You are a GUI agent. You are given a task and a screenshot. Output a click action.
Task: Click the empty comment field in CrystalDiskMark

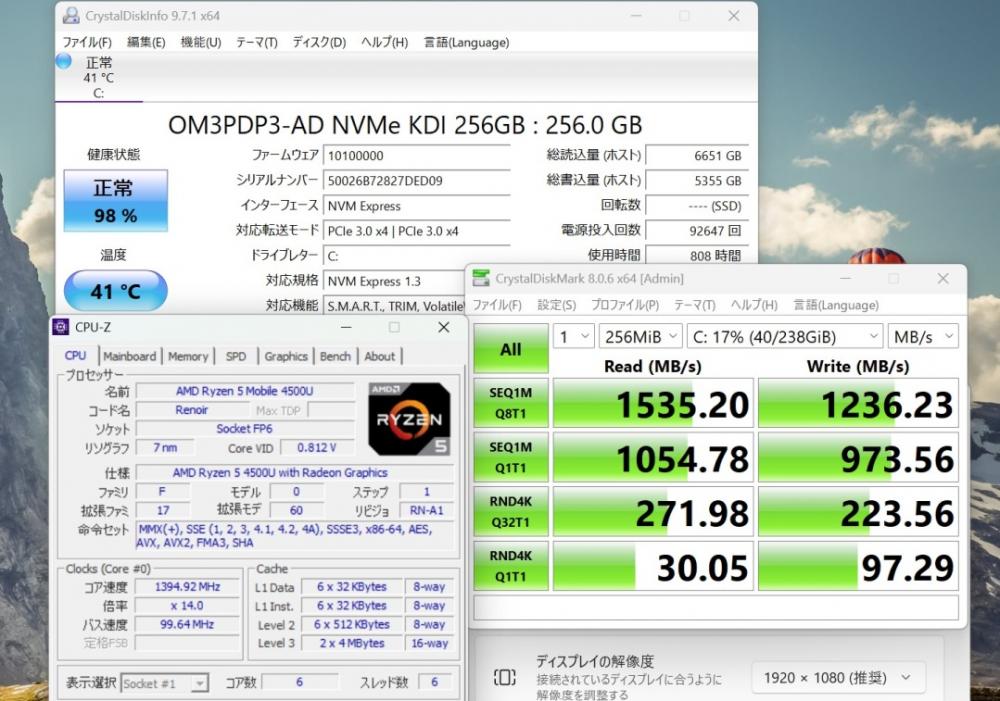716,607
